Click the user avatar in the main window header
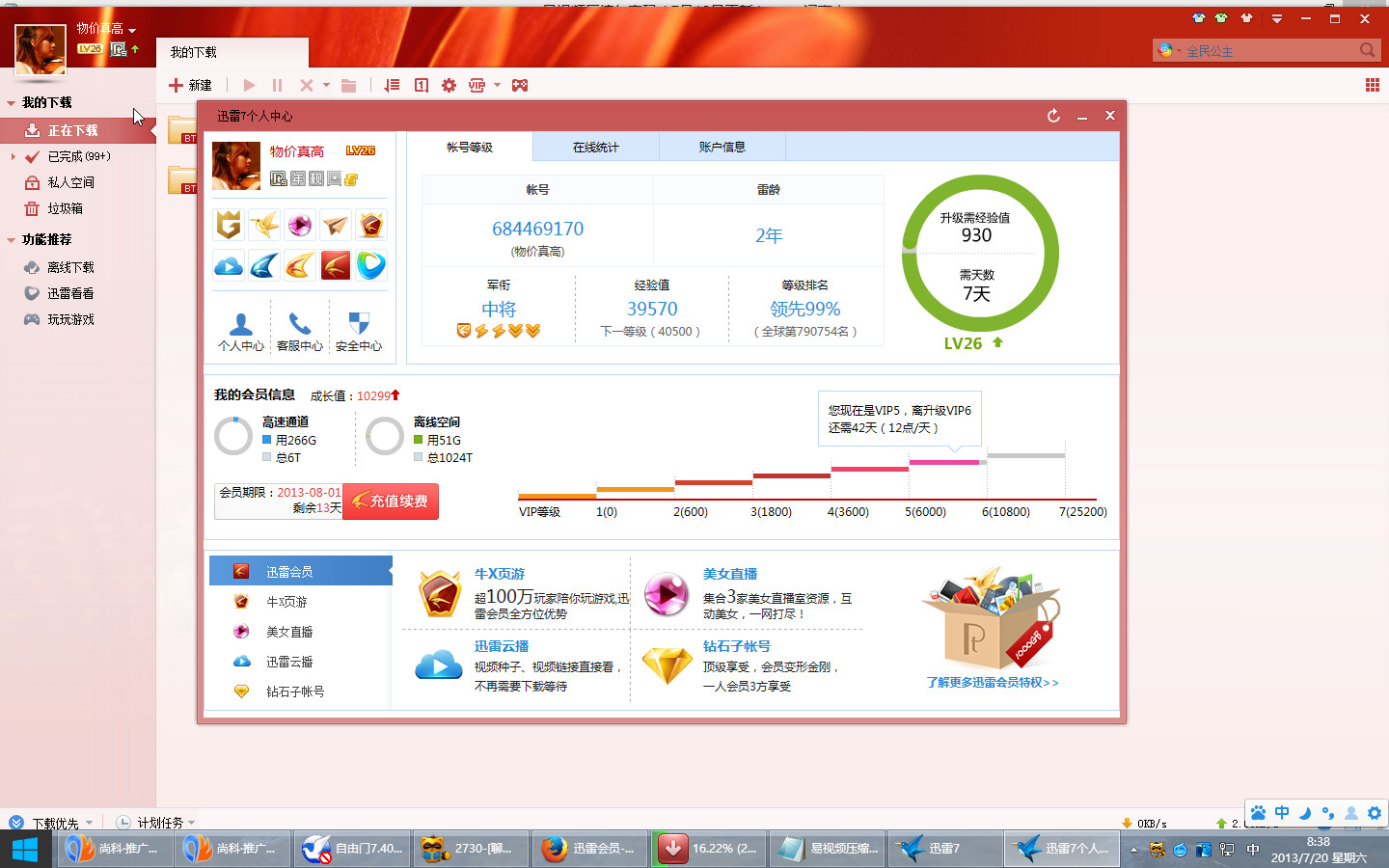Screen dimensions: 1389x868 (x=41, y=49)
